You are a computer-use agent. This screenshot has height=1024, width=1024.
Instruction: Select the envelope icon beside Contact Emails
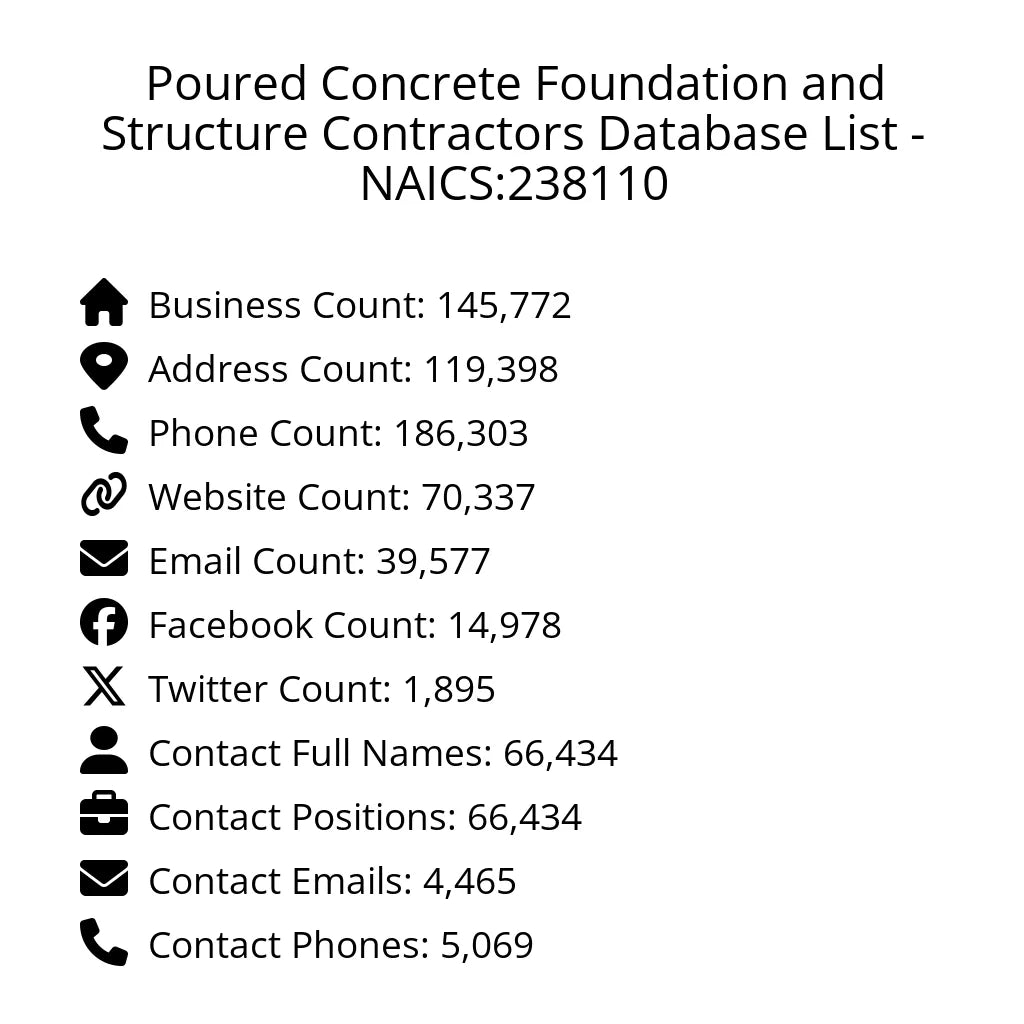point(104,879)
